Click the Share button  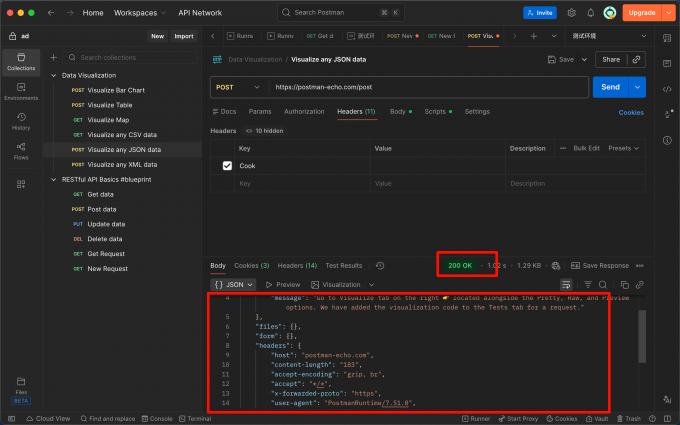[x=611, y=59]
